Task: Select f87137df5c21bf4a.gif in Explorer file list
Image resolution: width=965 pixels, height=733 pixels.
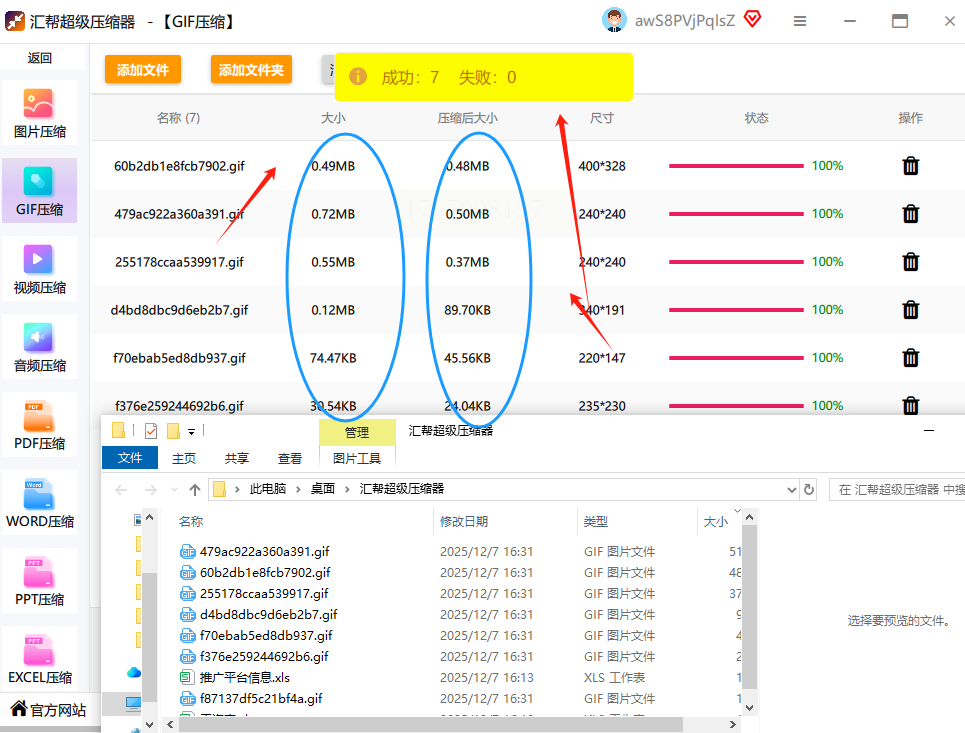Action: (261, 699)
